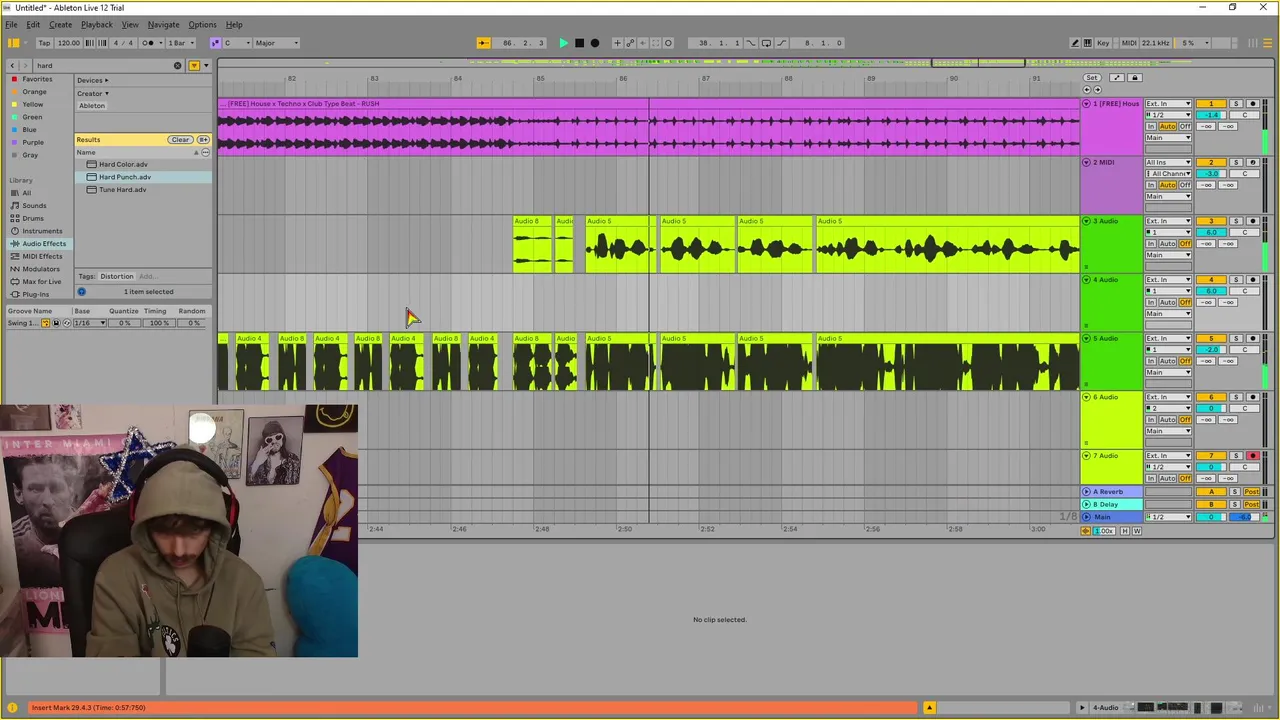This screenshot has width=1280, height=720.
Task: Disarm track 7 Audio record button
Action: coord(1252,456)
